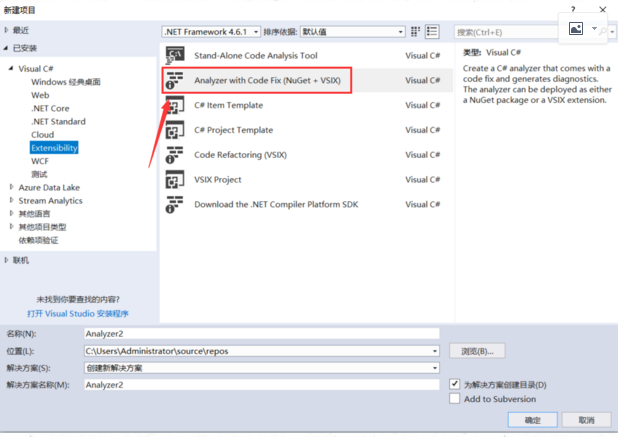The image size is (618, 437).
Task: Select Stand-Alone Code Analysis Tool template
Action: coord(307,56)
